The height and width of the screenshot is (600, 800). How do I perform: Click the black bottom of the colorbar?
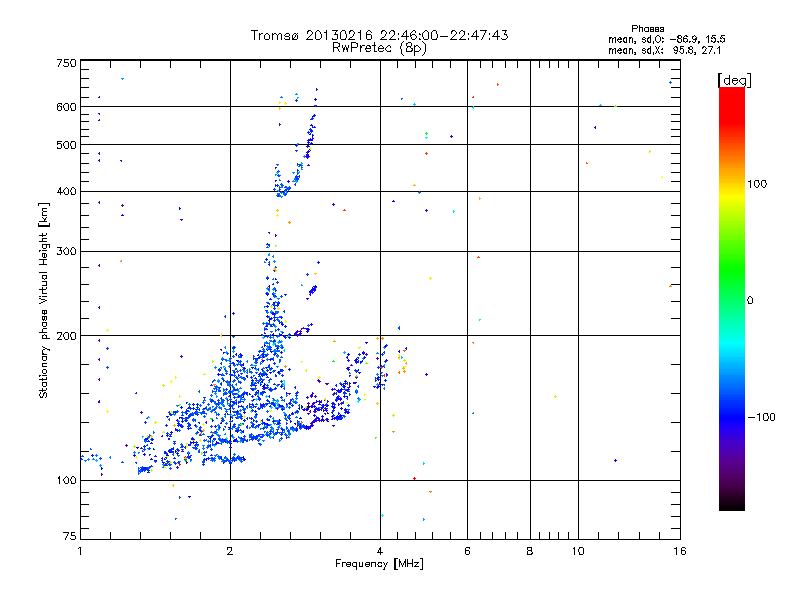(732, 506)
